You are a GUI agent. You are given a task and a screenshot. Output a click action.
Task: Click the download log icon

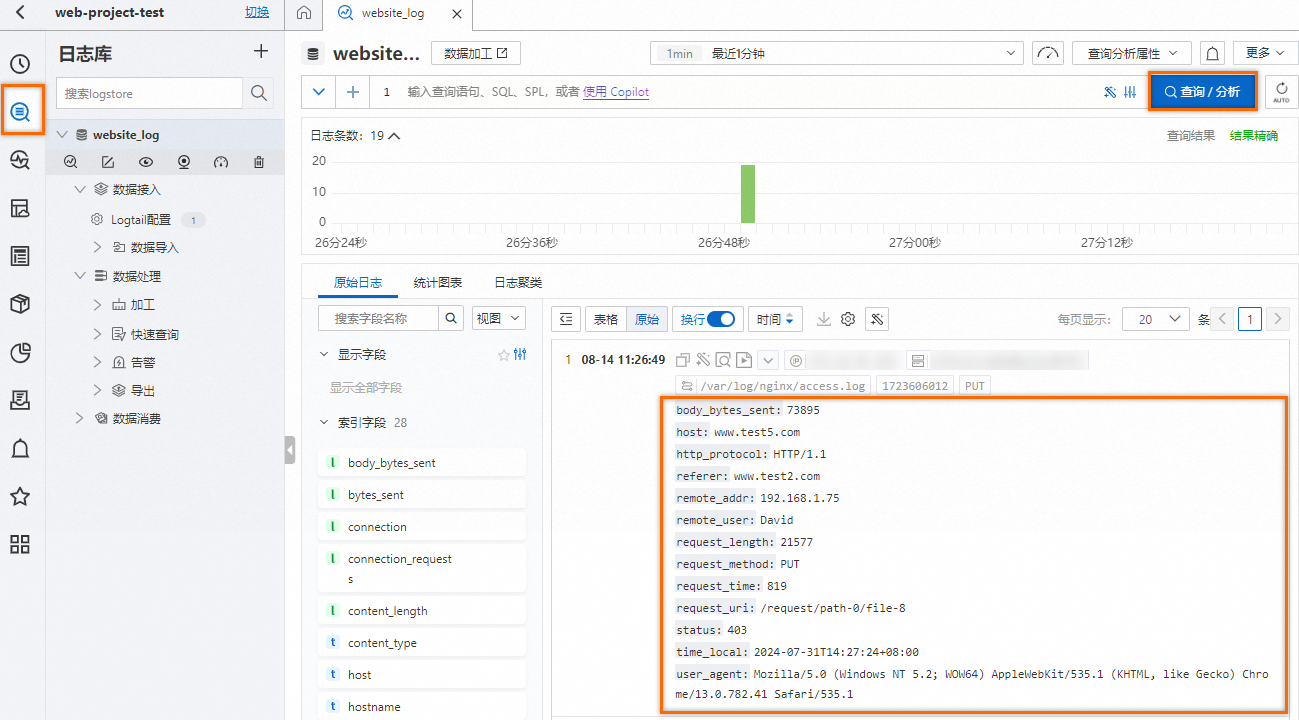(x=824, y=319)
